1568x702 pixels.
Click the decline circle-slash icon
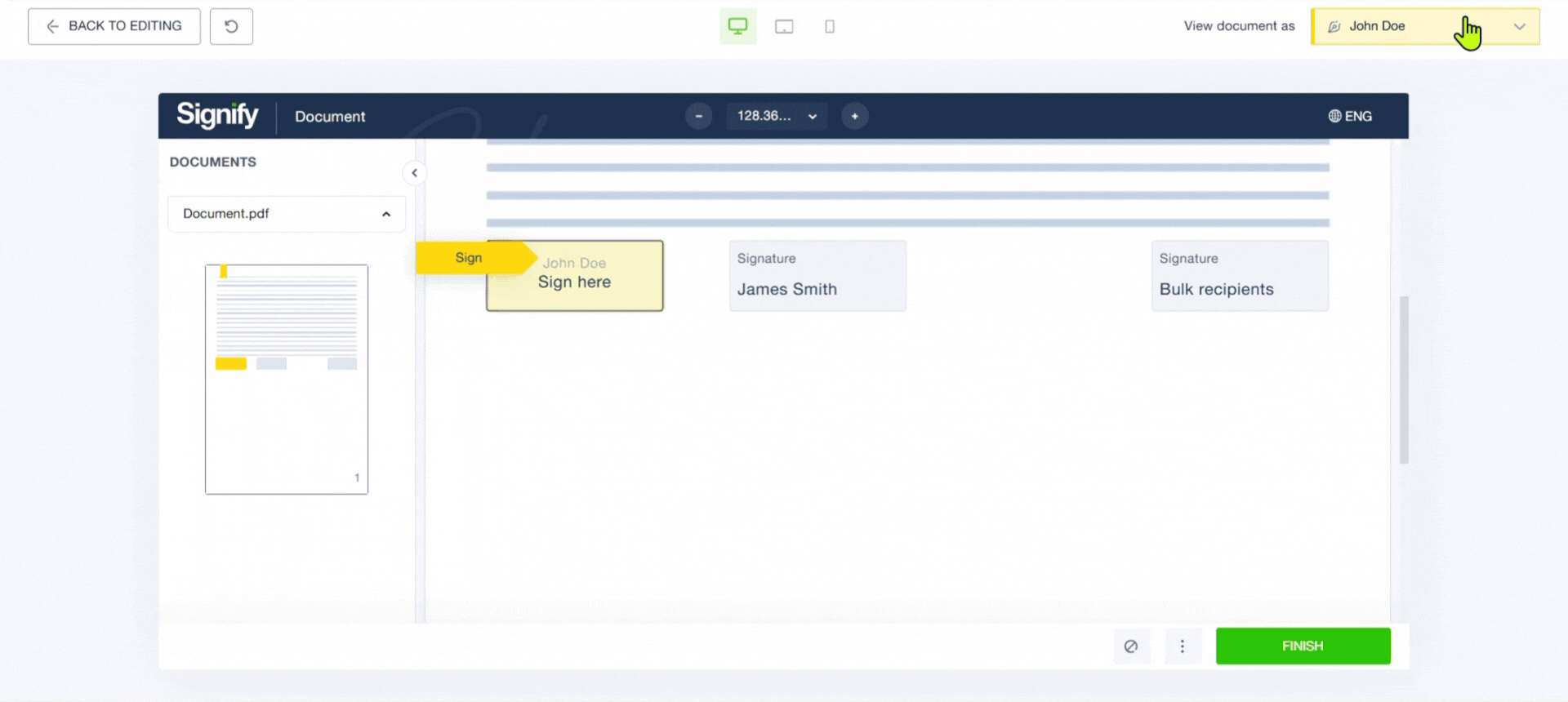[x=1131, y=646]
